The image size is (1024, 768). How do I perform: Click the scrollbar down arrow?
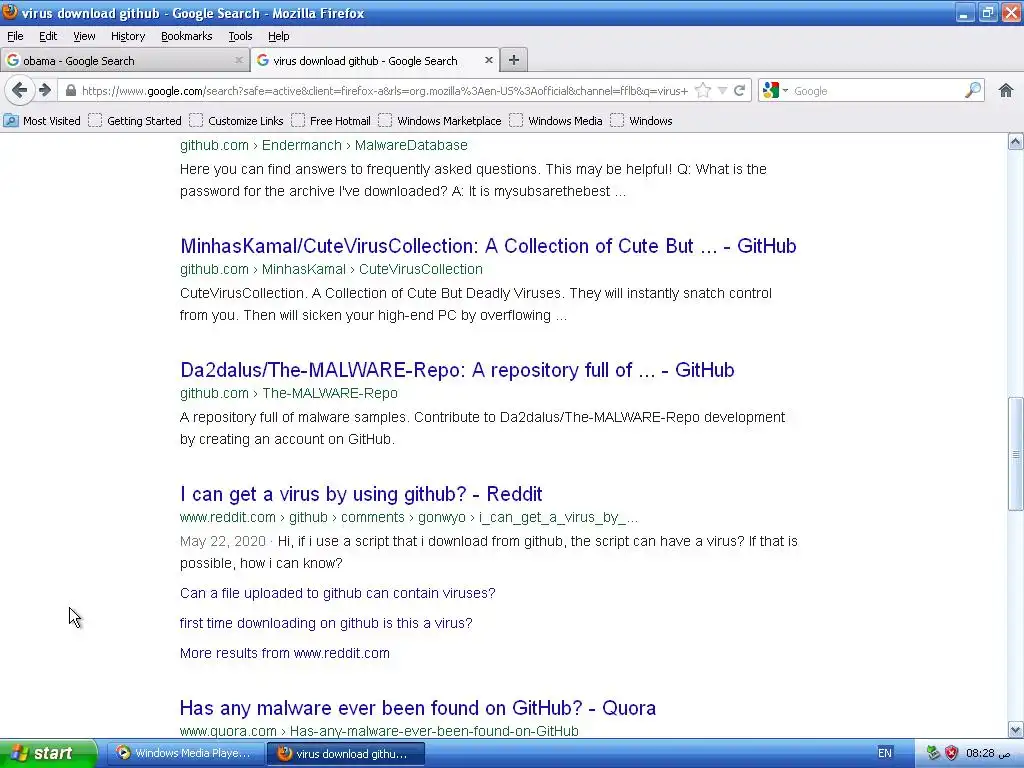[1016, 729]
